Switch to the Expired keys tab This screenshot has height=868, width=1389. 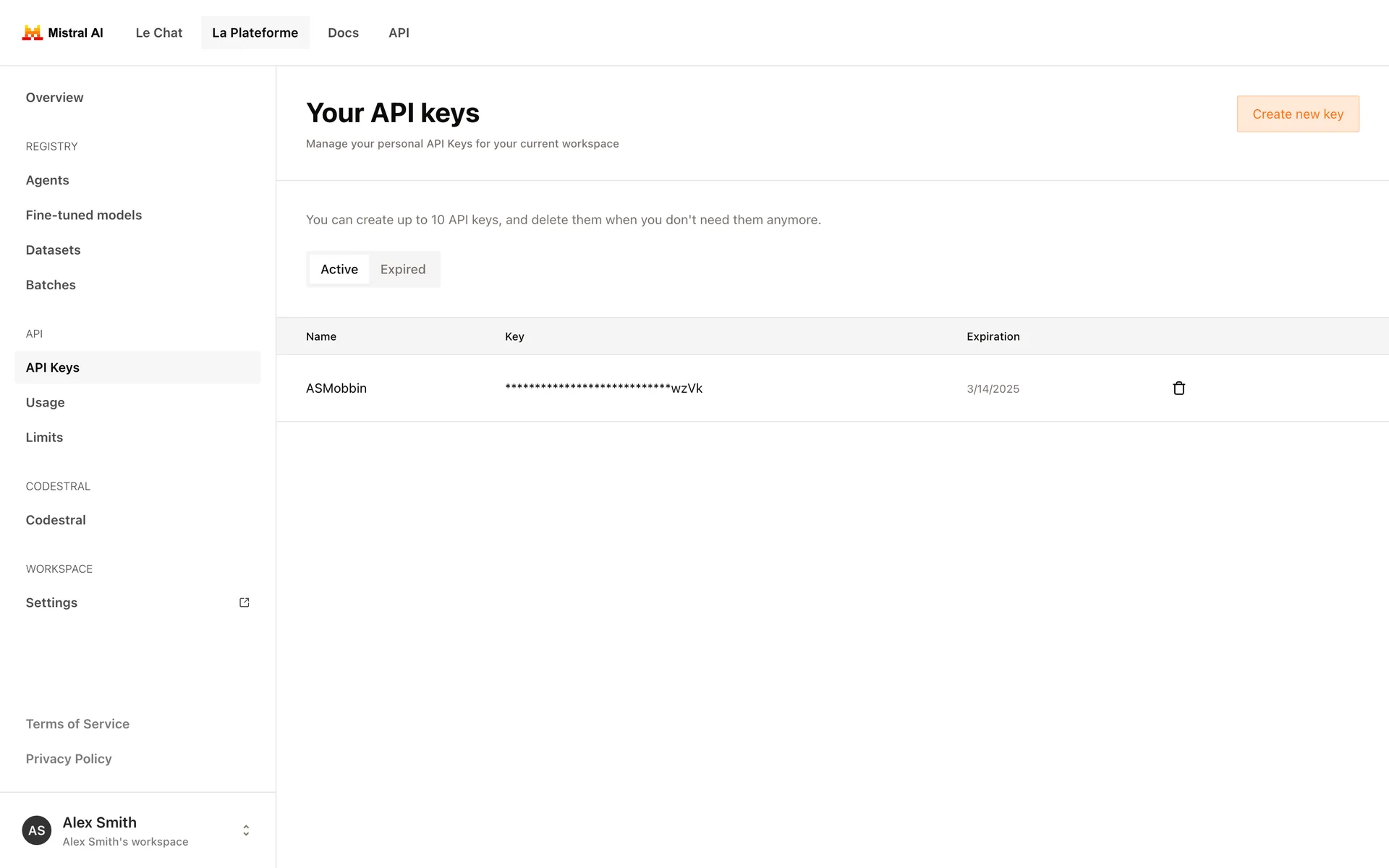tap(403, 269)
